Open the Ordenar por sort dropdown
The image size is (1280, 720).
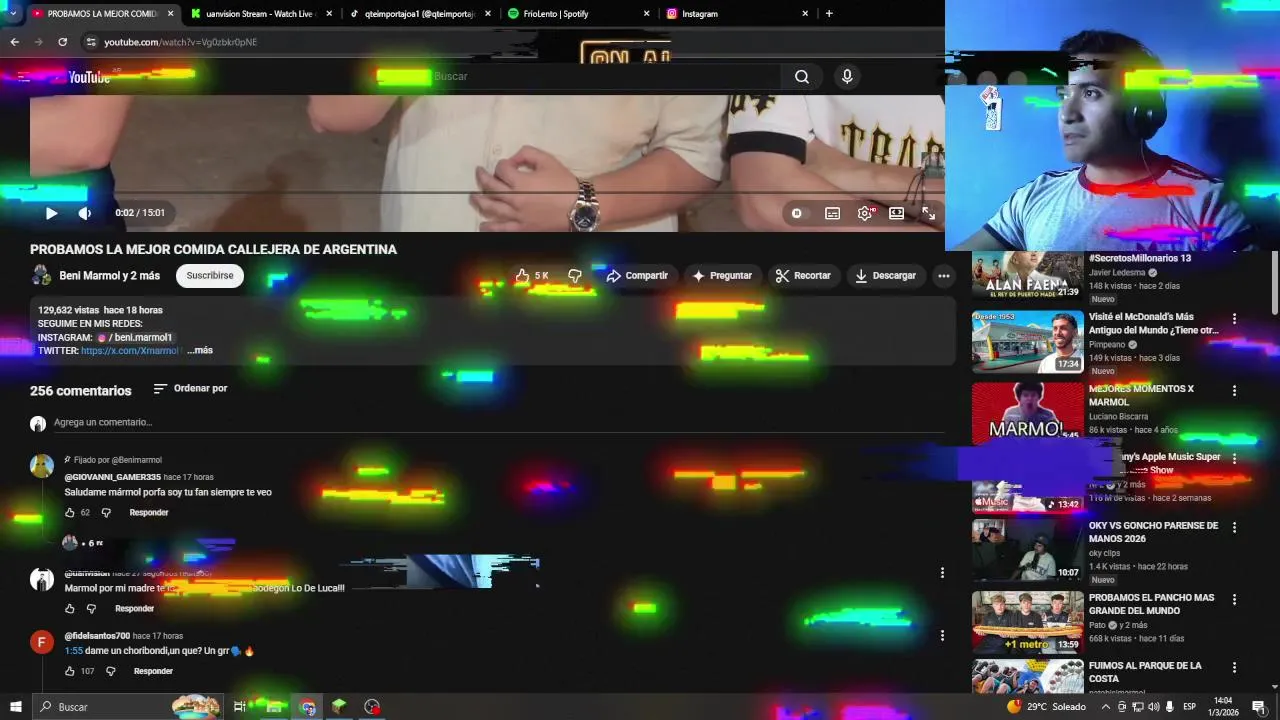(190, 389)
